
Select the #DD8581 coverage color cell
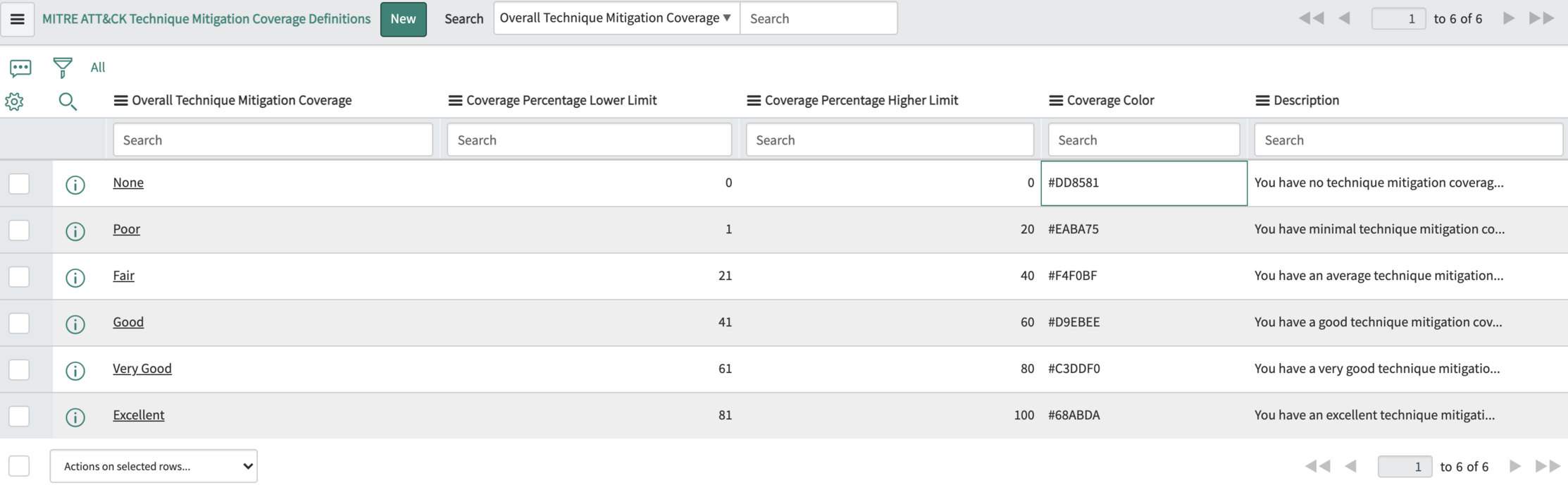coord(1144,183)
